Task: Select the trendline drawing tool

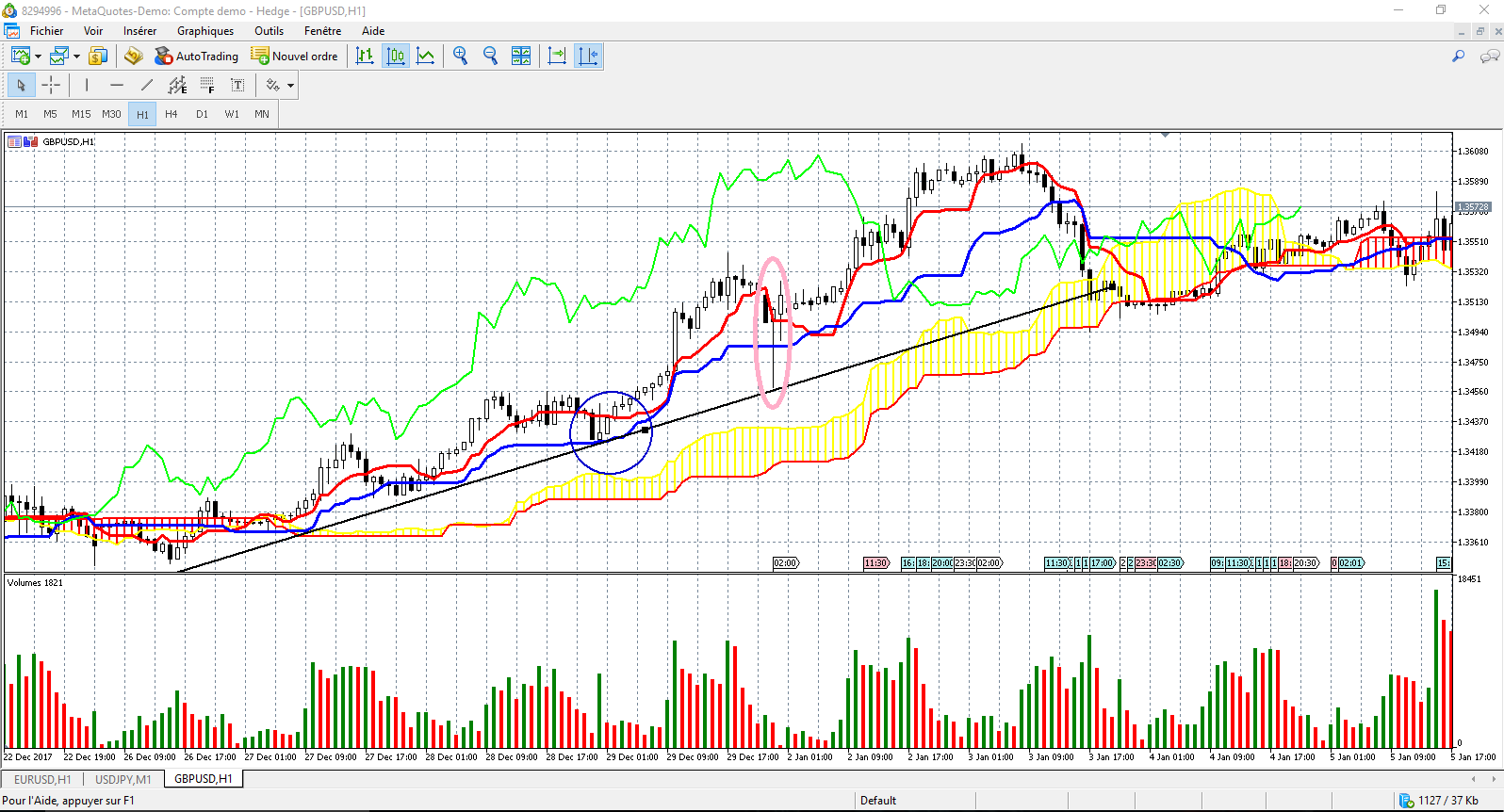Action: pos(147,86)
